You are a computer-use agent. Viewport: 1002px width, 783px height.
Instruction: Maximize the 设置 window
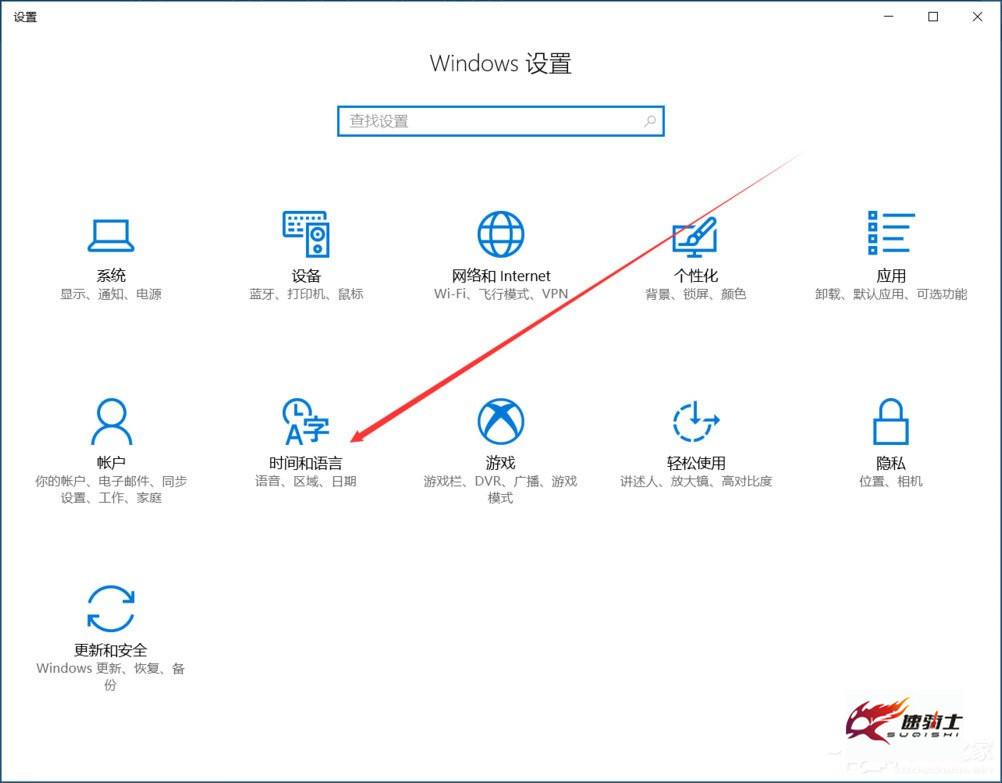coord(933,17)
